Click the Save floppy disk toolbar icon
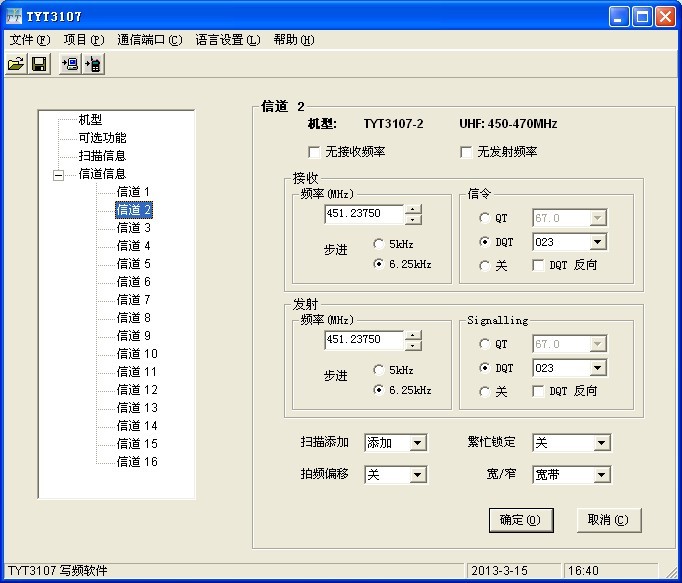 [39, 64]
